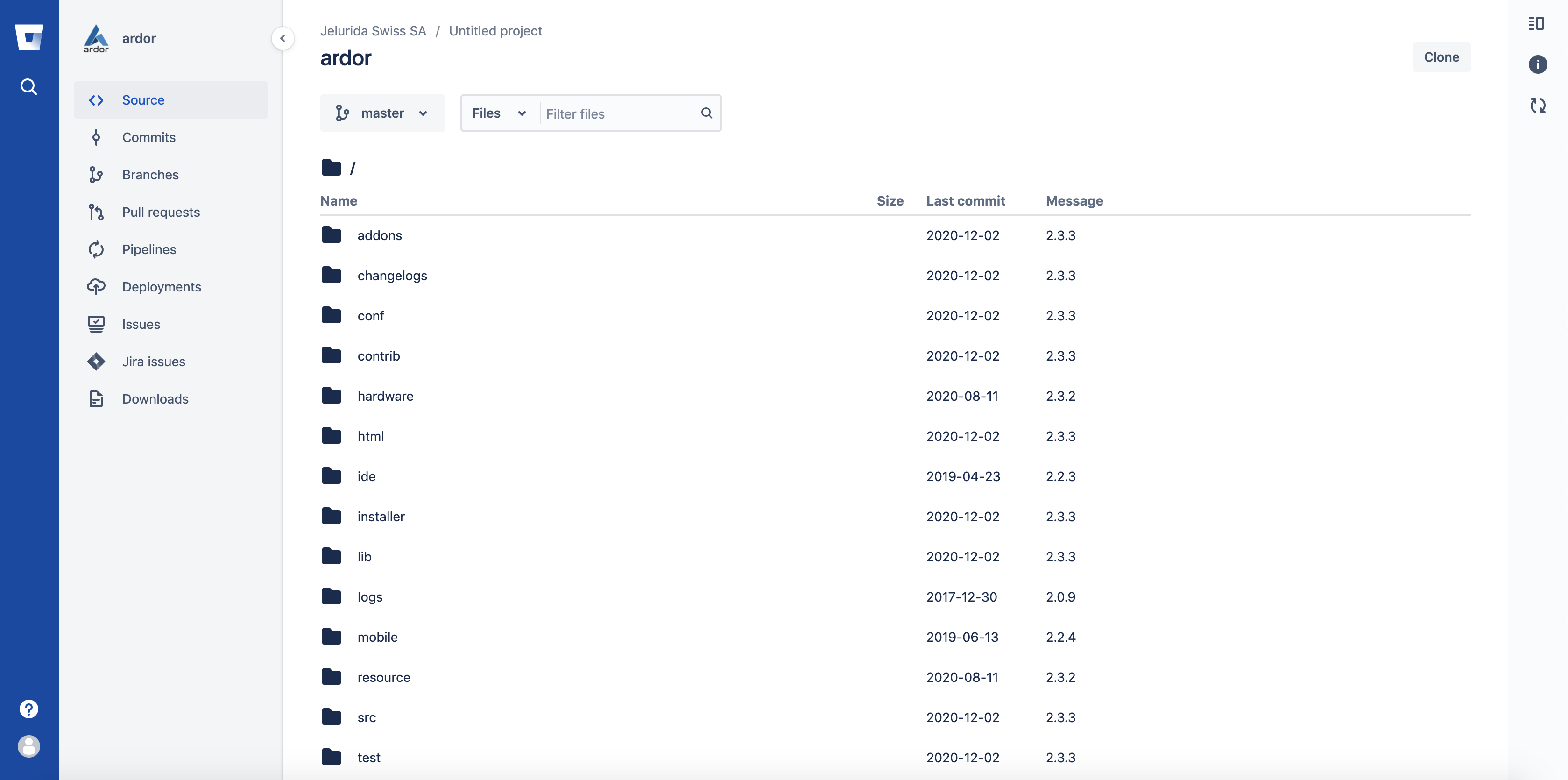Expand the master branch dropdown
Screen dimensions: 1568x780
tap(382, 113)
